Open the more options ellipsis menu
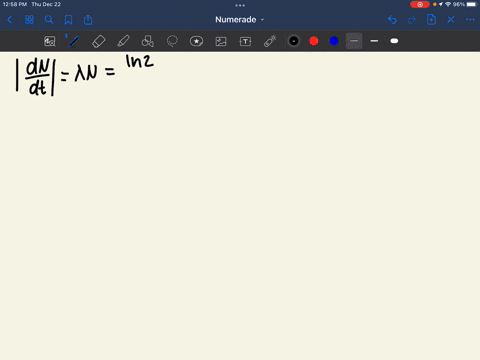Viewport: 480px width, 360px height. [470, 20]
